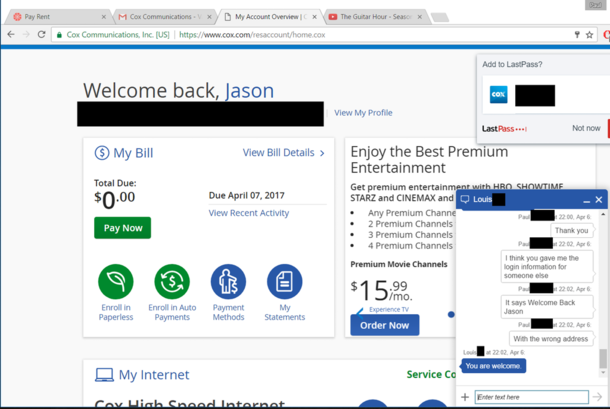The image size is (610, 409).
Task: Close the Pay Rent tab
Action: tap(103, 17)
